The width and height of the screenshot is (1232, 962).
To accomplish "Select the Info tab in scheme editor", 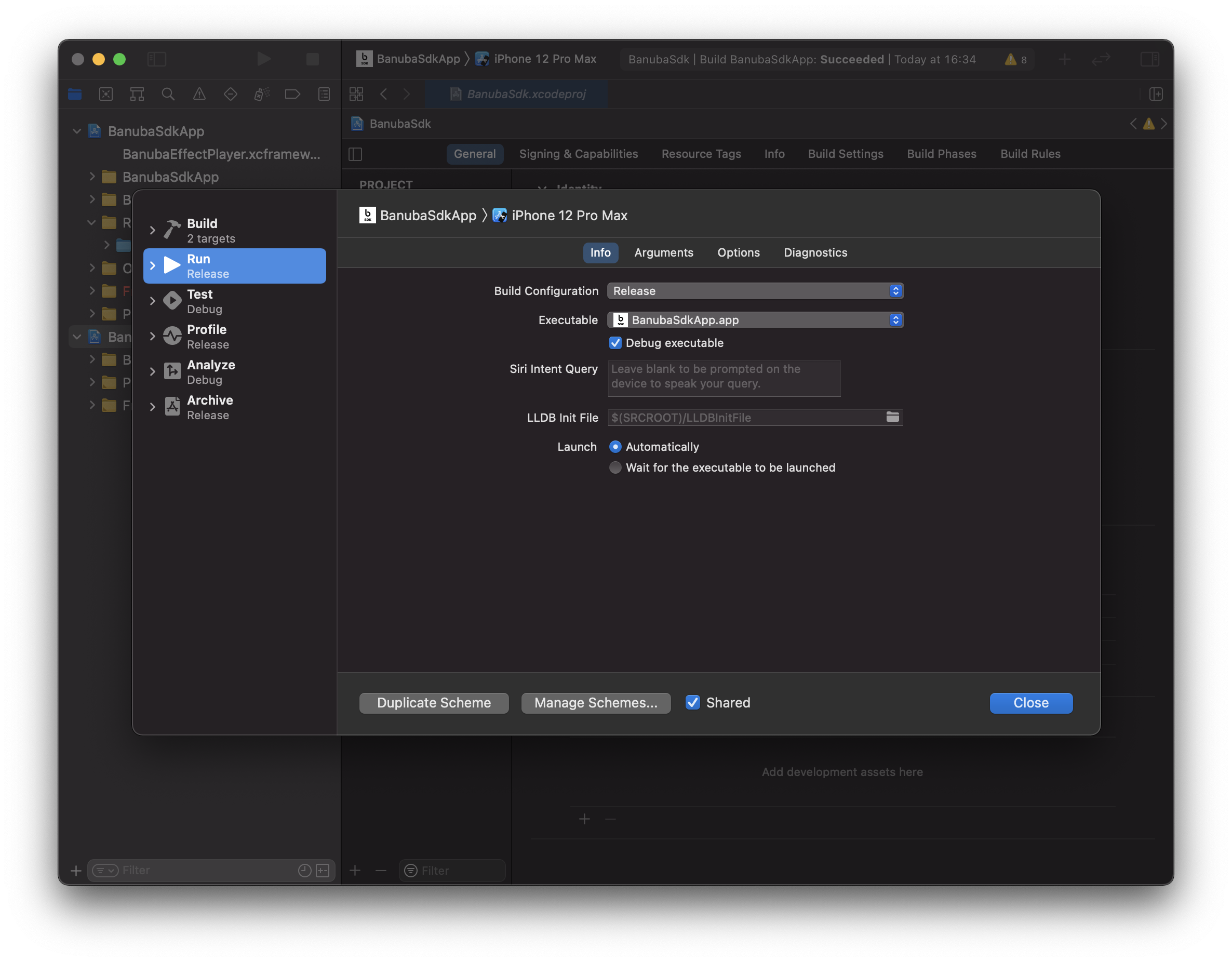I will (x=600, y=253).
